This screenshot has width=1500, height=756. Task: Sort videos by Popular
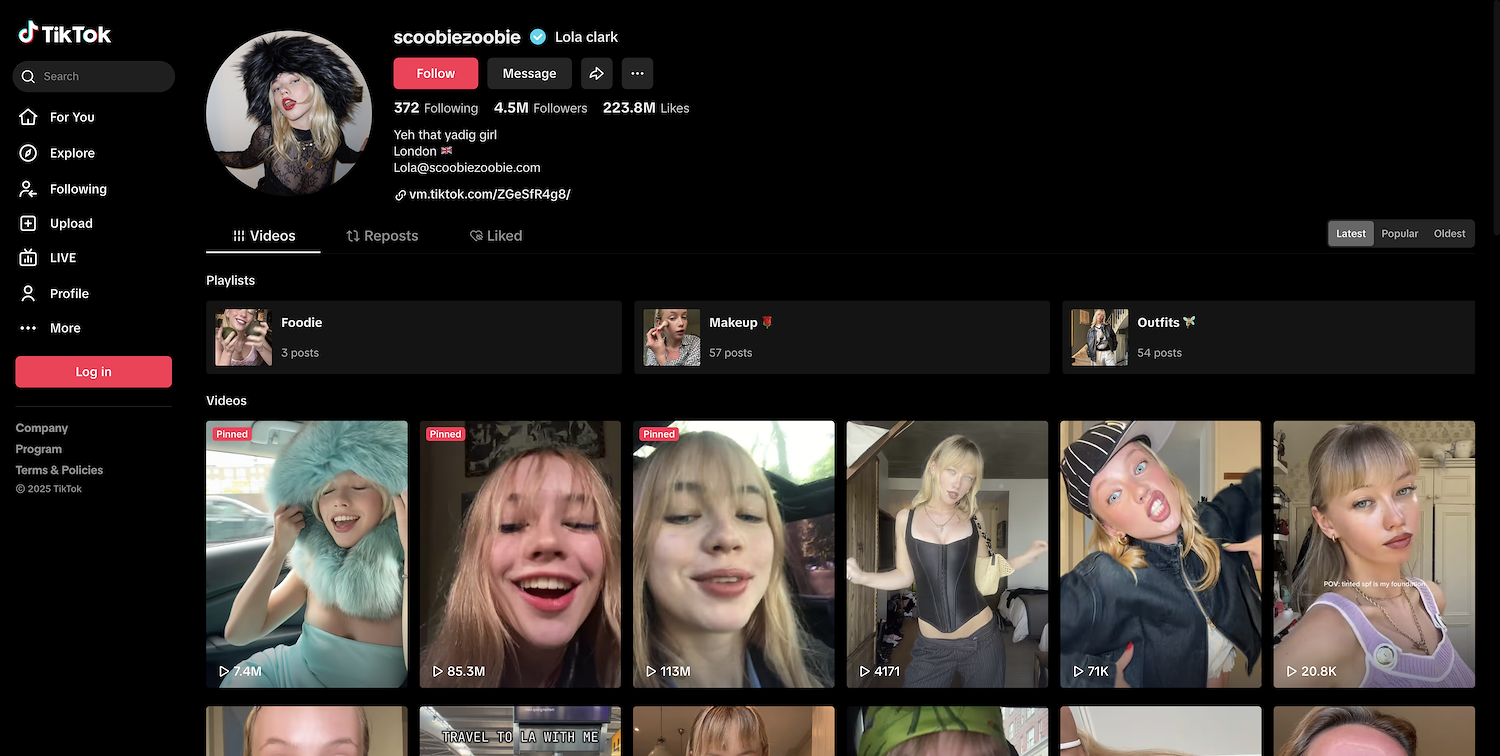(1400, 233)
